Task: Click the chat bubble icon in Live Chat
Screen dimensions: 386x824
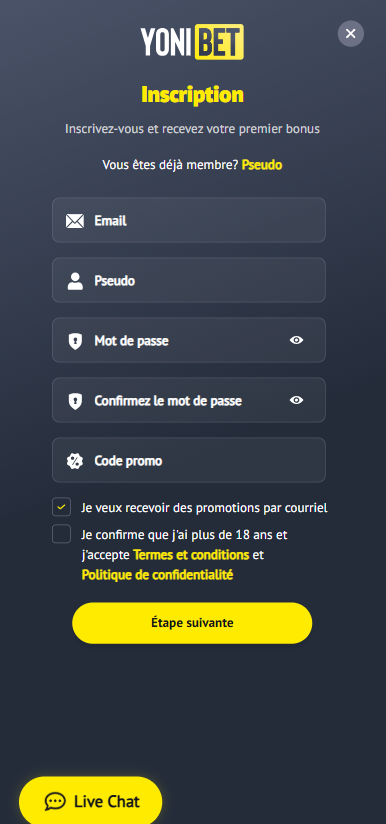Action: point(55,801)
